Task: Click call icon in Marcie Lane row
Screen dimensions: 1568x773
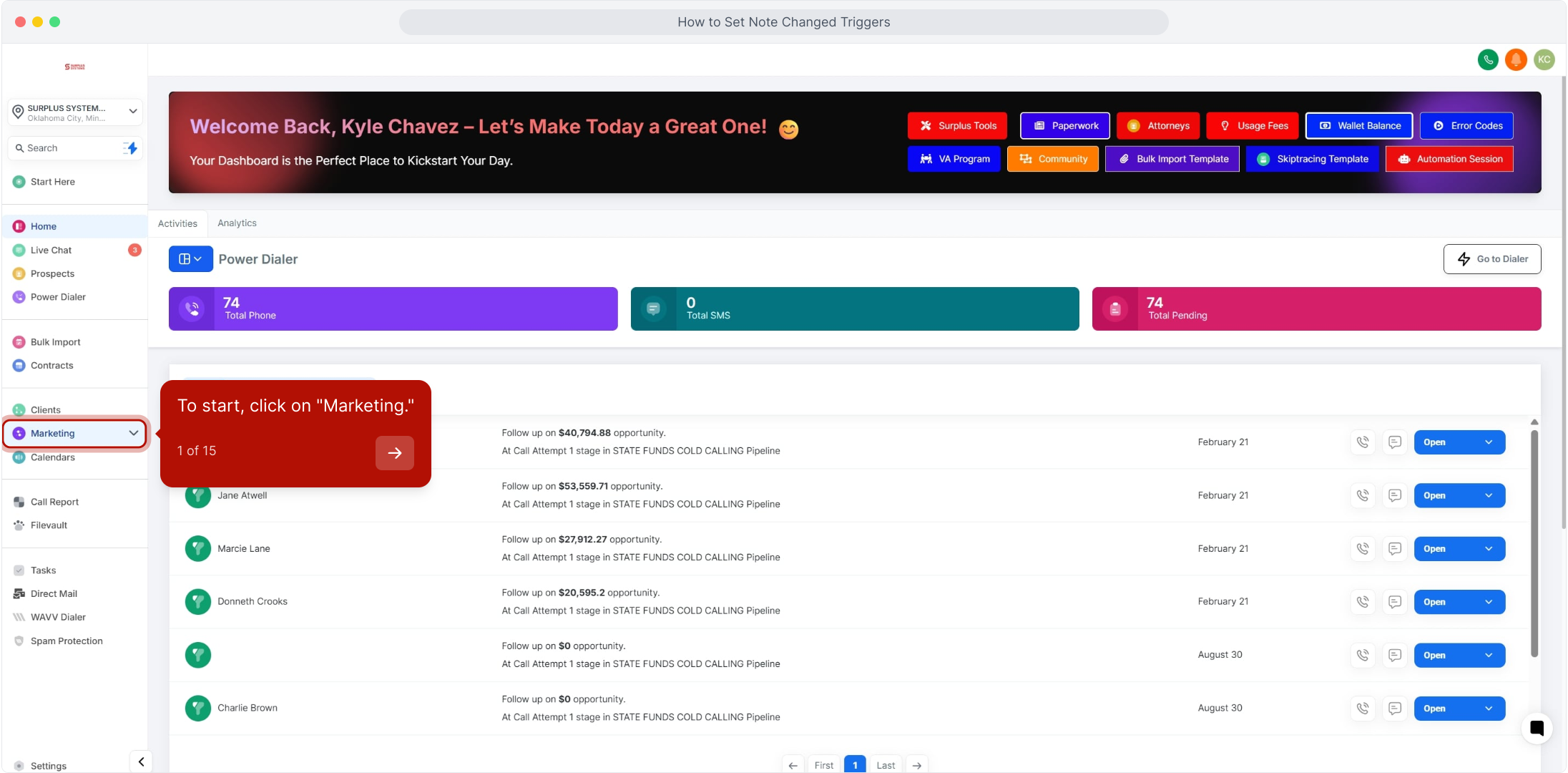Action: (1363, 549)
